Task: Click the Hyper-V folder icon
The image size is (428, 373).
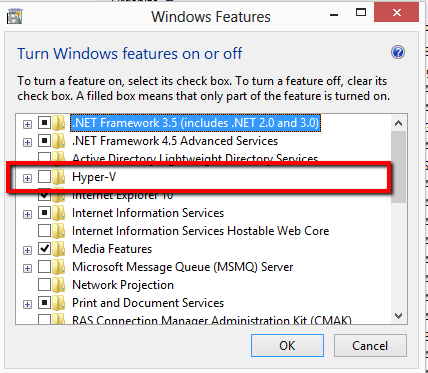Action: coord(59,177)
